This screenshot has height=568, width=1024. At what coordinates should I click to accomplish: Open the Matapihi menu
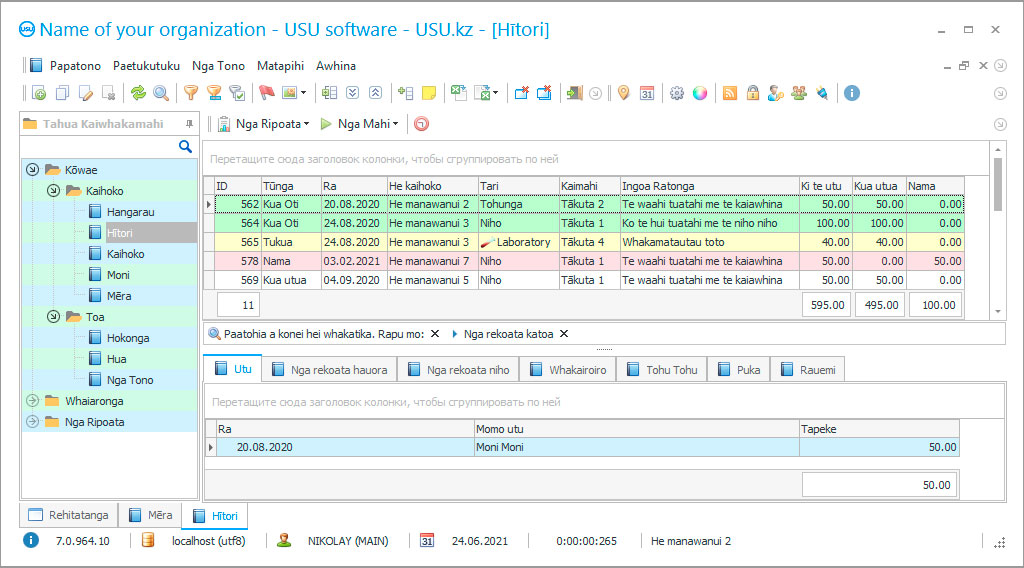click(280, 66)
